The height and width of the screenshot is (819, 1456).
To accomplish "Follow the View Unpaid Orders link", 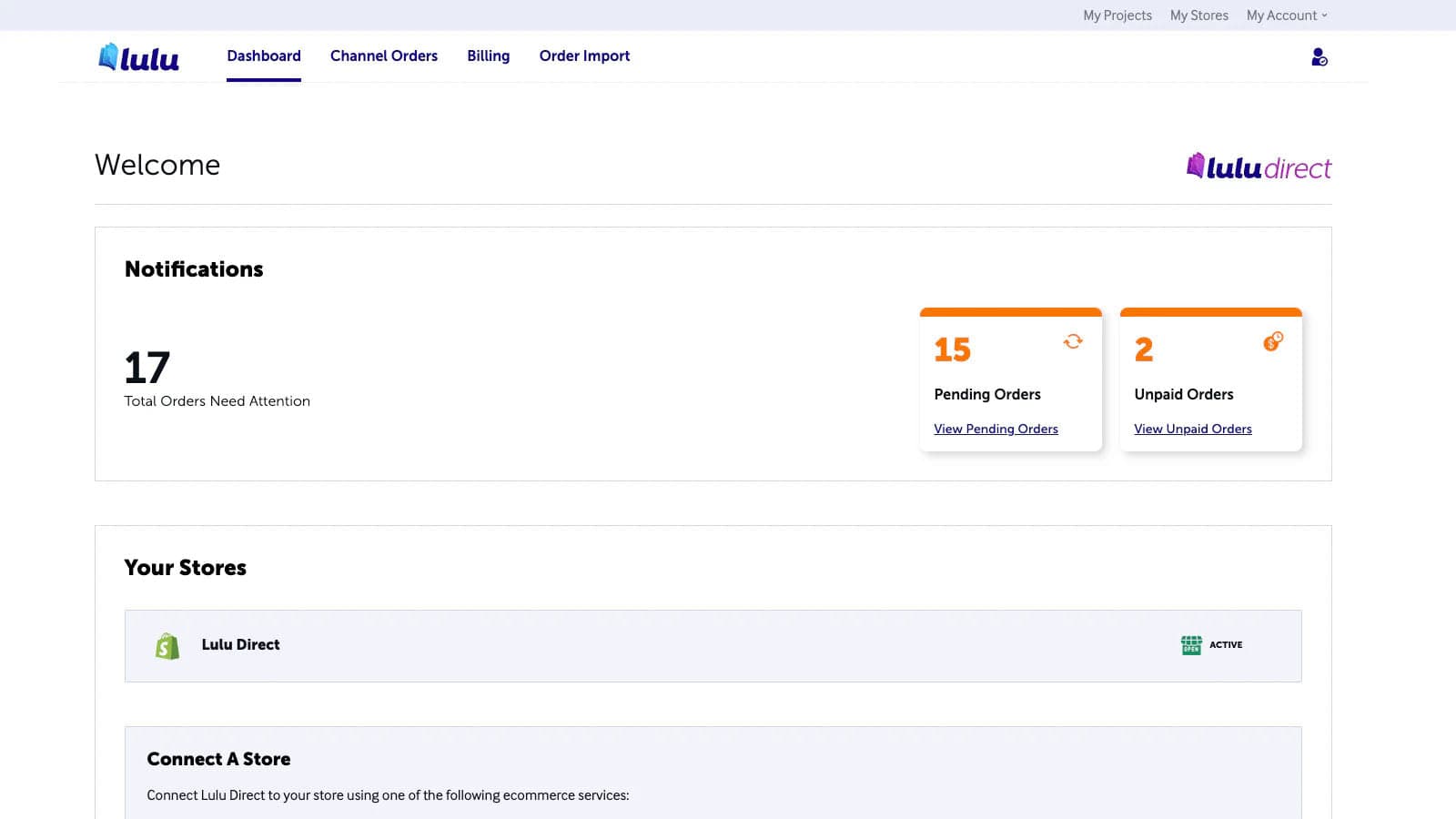I will 1193,429.
